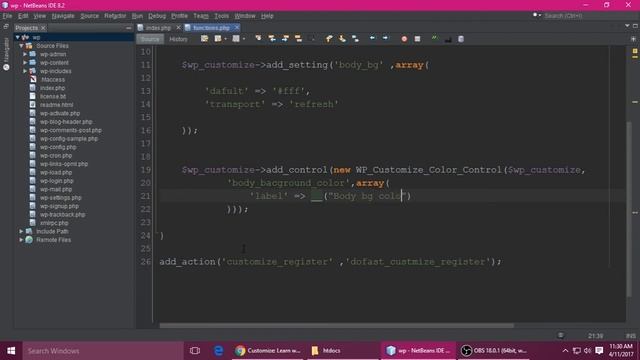Viewport: 640px width, 360px height.
Task: Minimize the Projects panel with the dash icon
Action: click(129, 28)
